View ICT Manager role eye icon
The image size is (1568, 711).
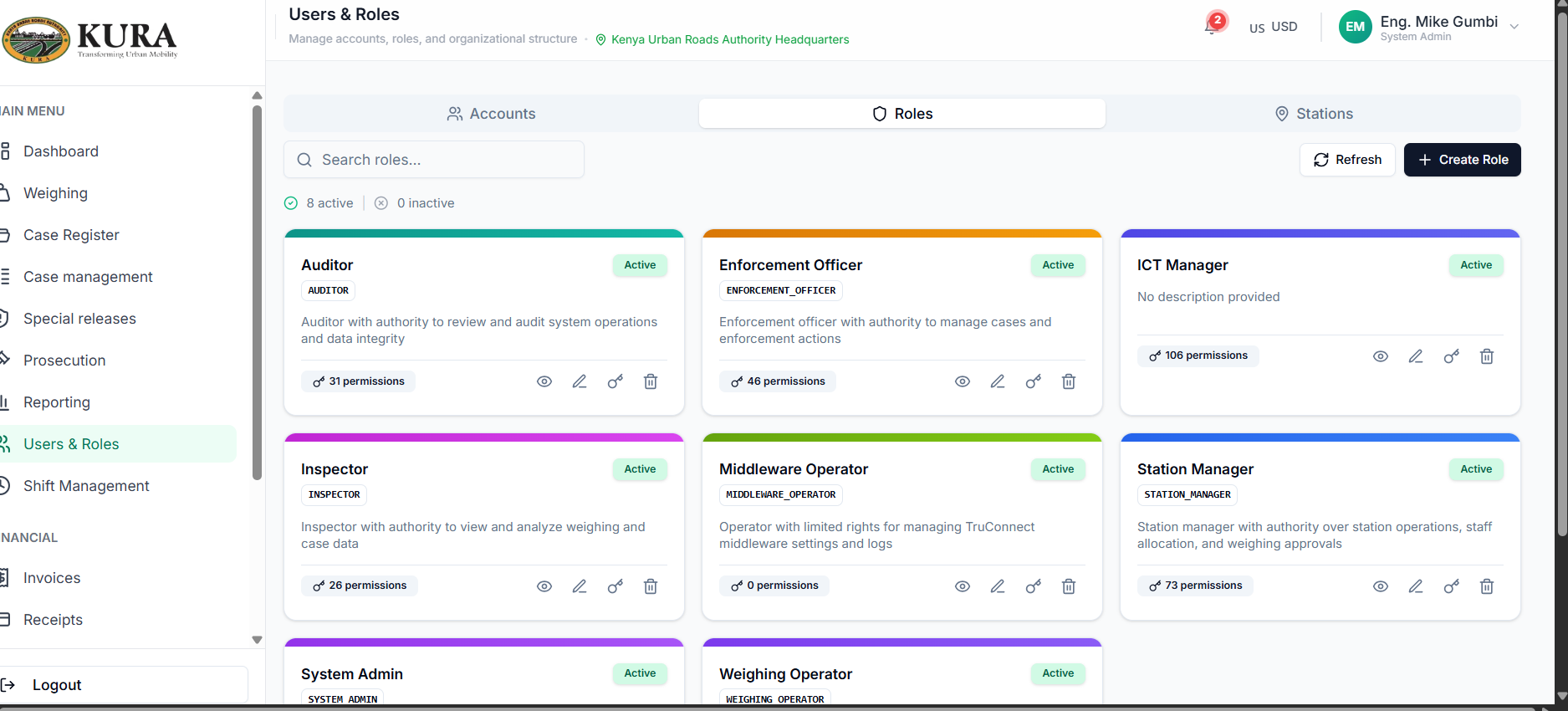point(1381,356)
